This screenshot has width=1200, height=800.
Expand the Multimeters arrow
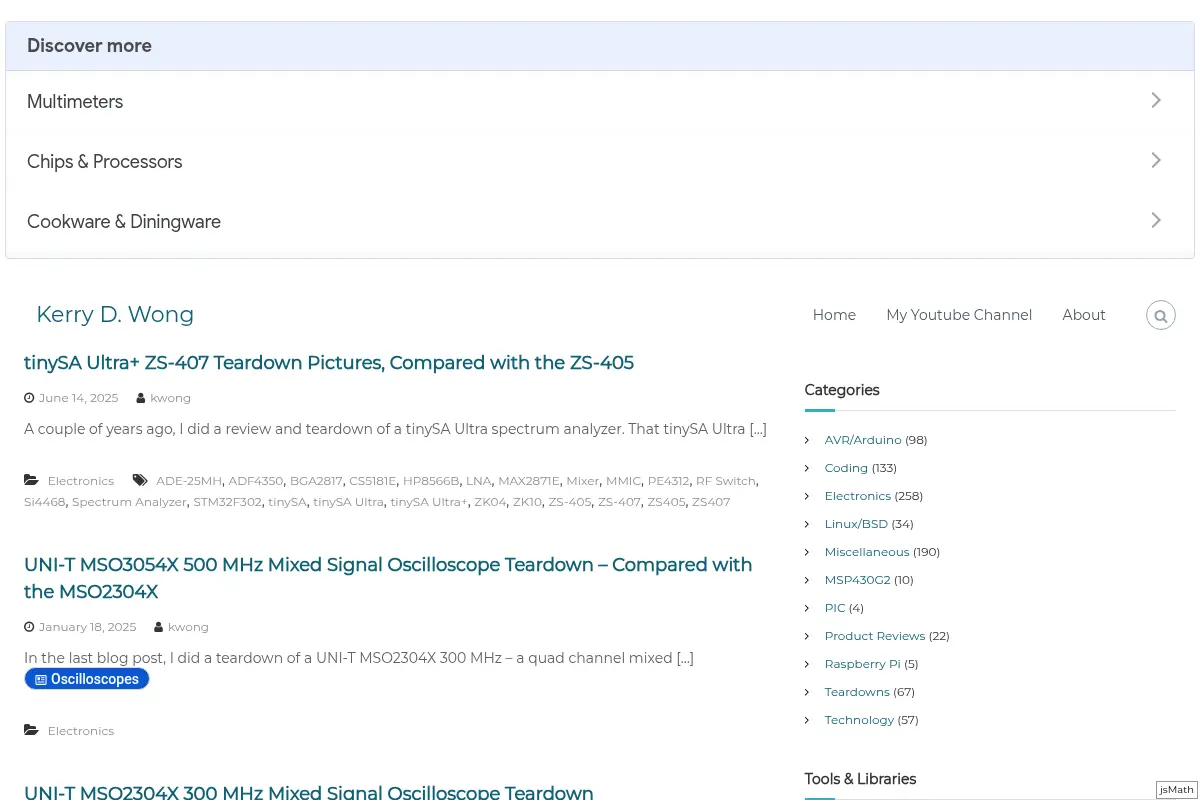1156,100
